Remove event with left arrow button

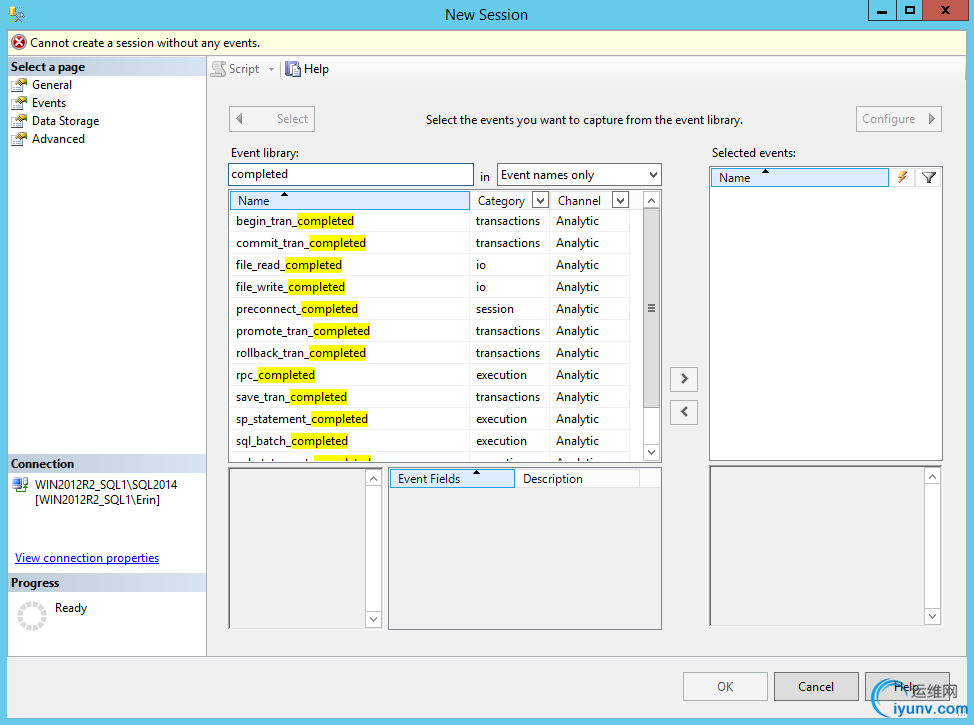coord(684,412)
